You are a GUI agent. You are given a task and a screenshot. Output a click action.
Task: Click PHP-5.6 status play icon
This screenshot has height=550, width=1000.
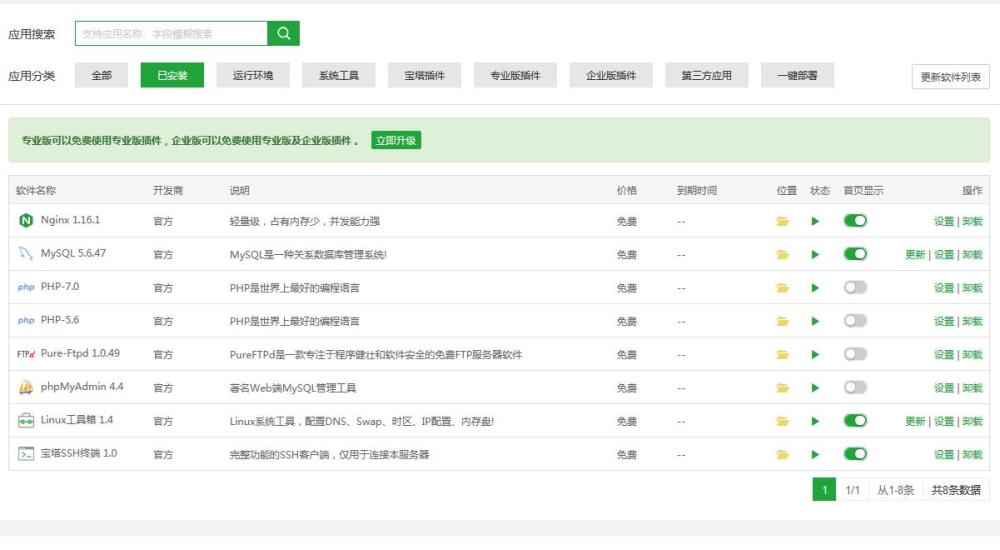click(815, 322)
